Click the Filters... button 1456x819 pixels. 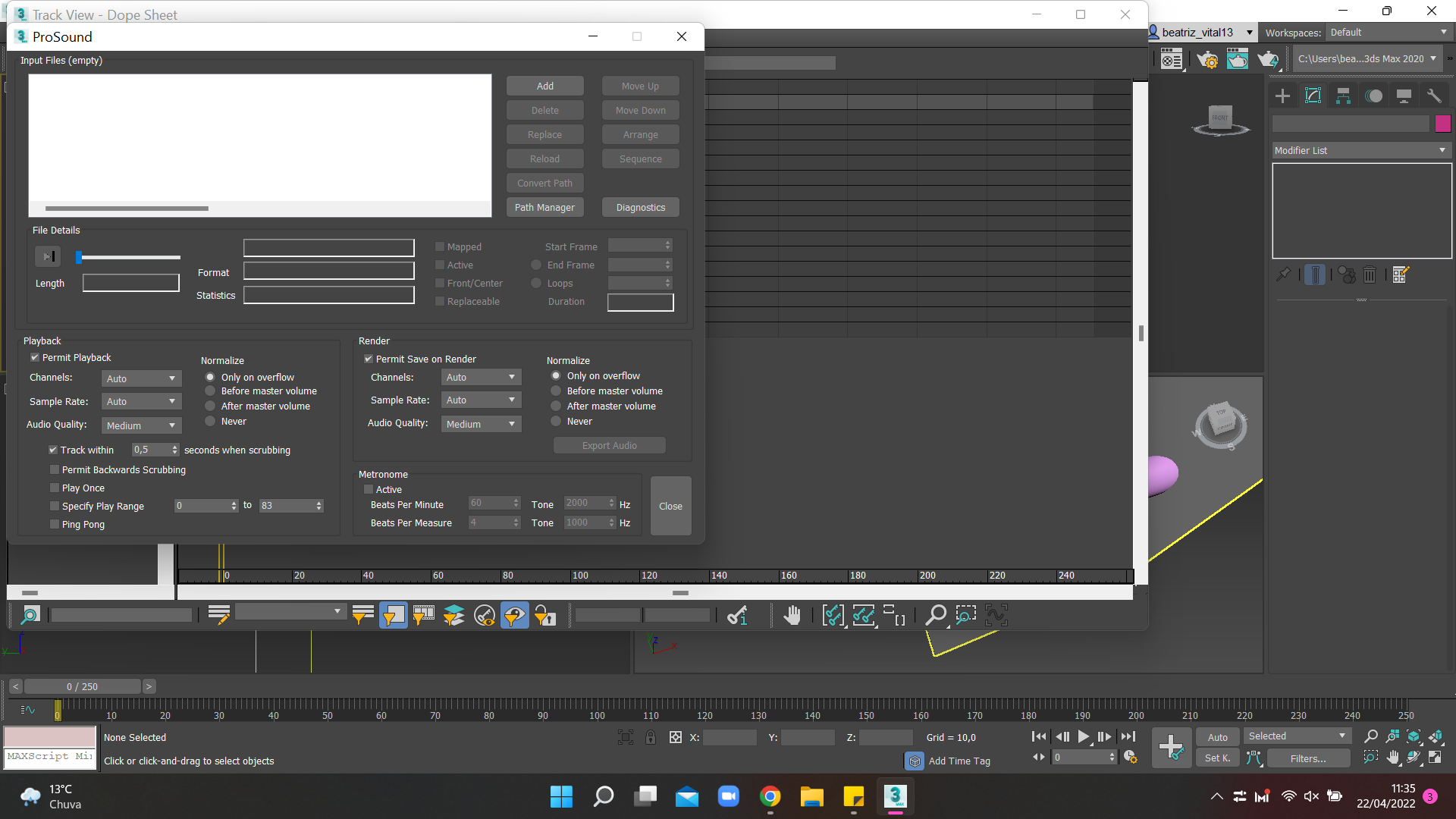pos(1307,758)
